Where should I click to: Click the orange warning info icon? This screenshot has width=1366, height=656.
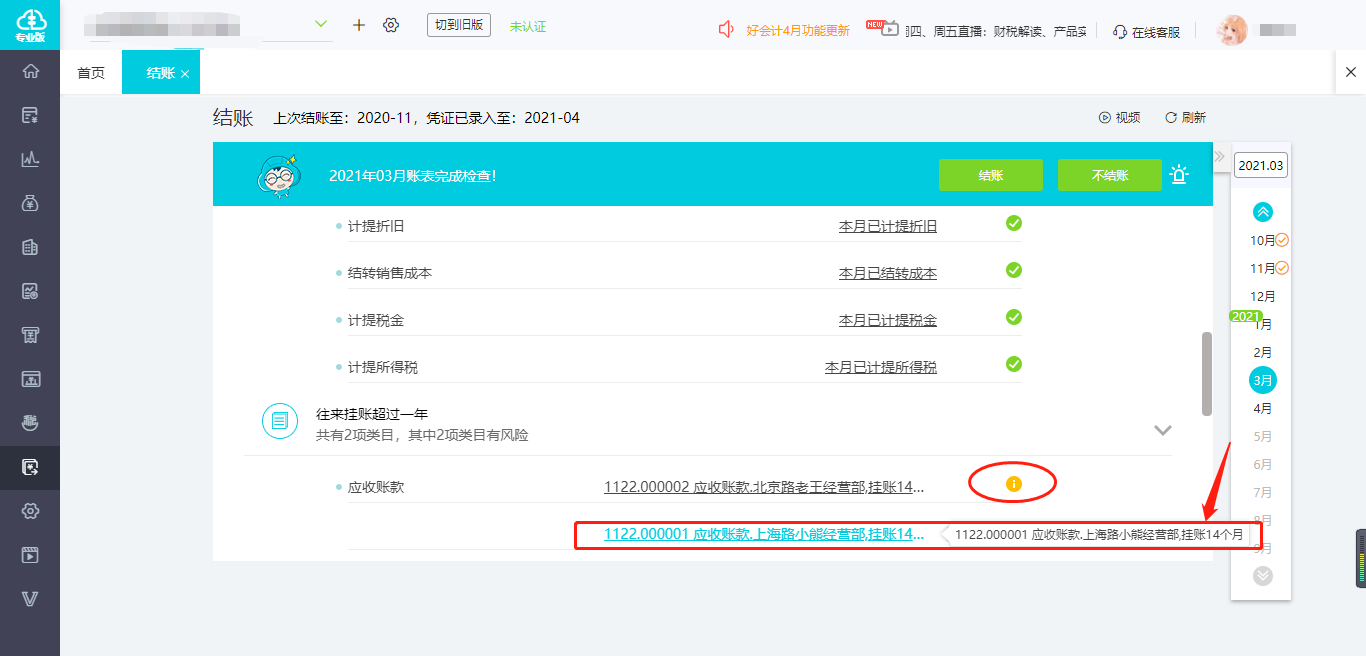click(x=1013, y=484)
